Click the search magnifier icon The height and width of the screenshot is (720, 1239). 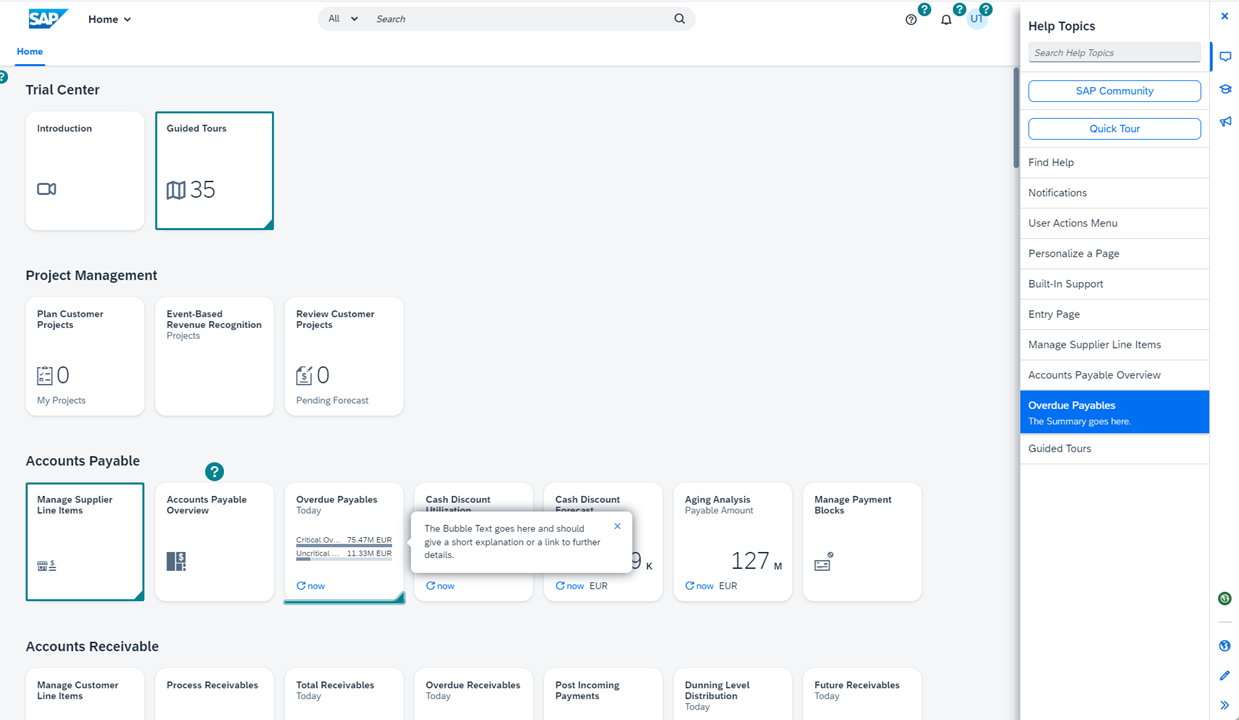point(680,19)
